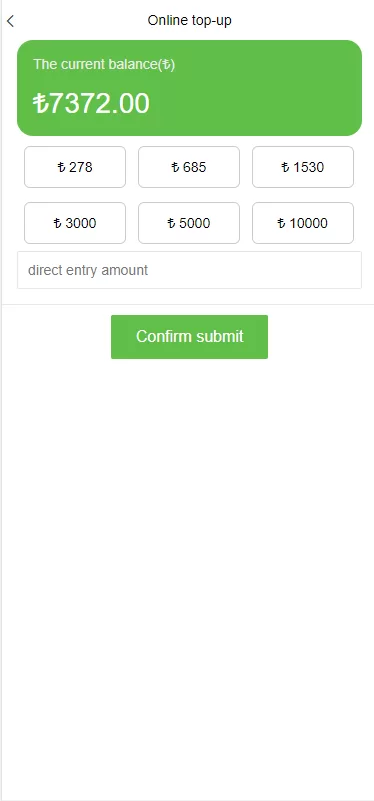The image size is (374, 801).
Task: Click the lira sign before the 7372.00 balance
Action: coord(40,103)
